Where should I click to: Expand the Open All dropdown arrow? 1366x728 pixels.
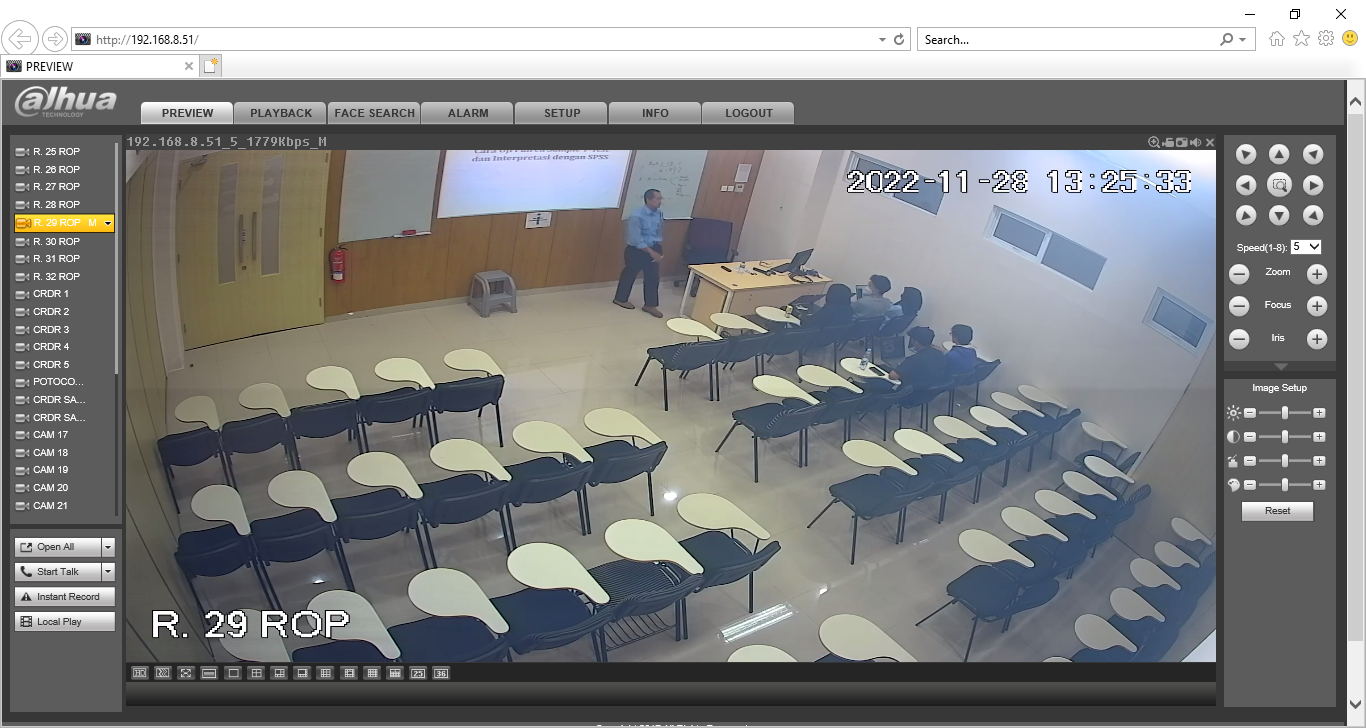[108, 547]
